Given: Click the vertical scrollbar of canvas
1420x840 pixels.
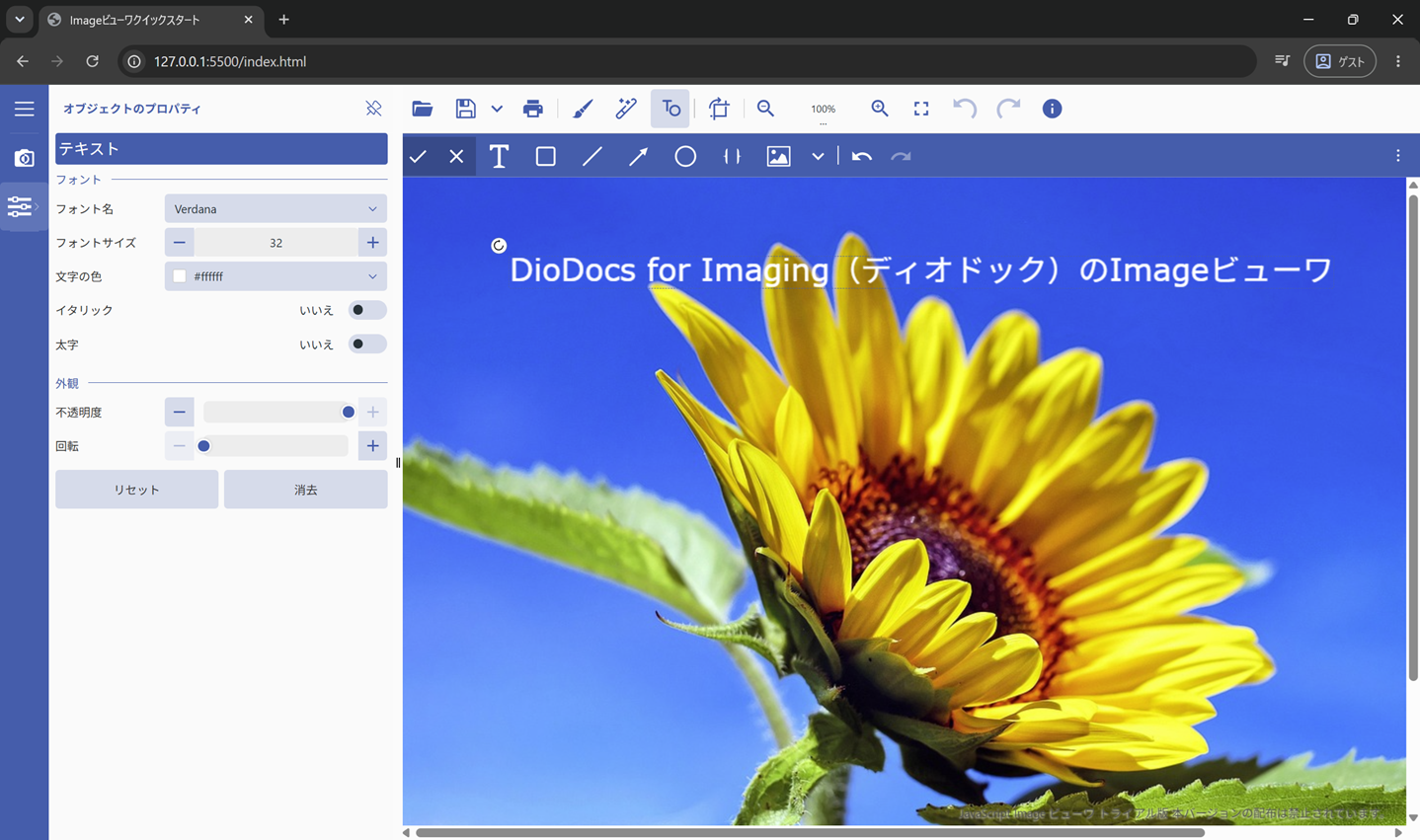Looking at the screenshot, I should click(1413, 439).
